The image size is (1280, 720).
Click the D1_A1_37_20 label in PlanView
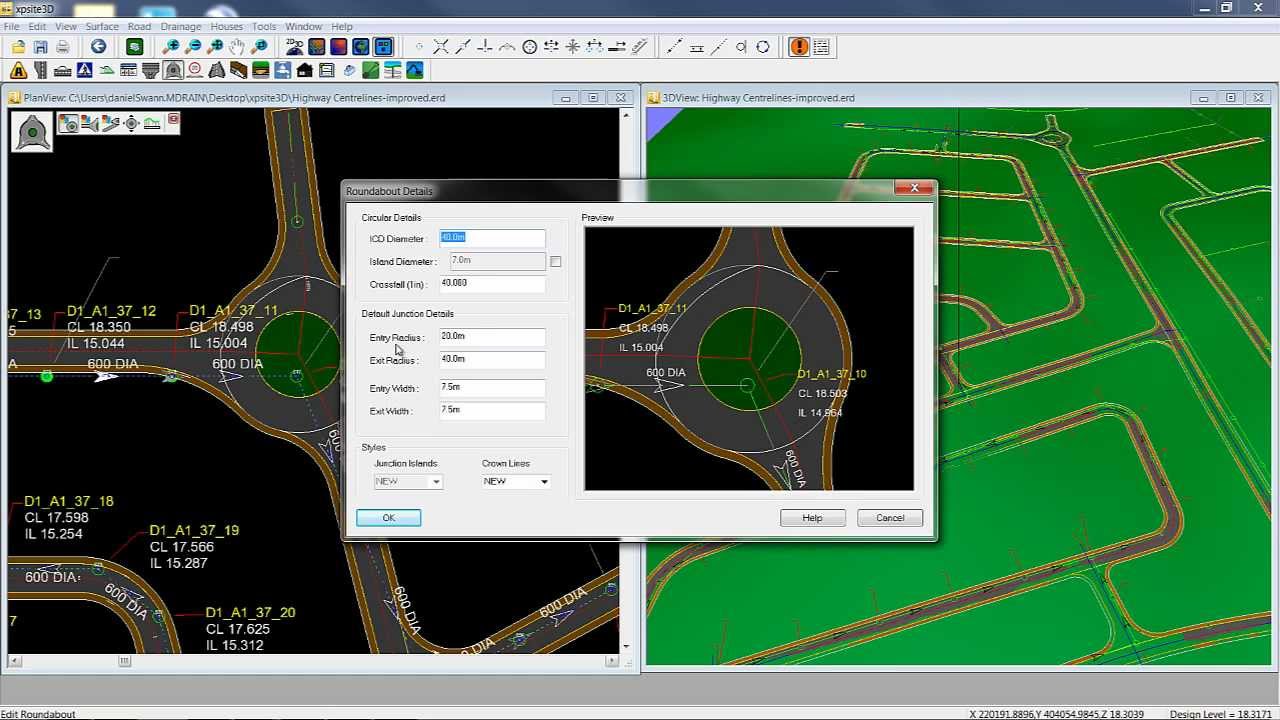(x=250, y=613)
